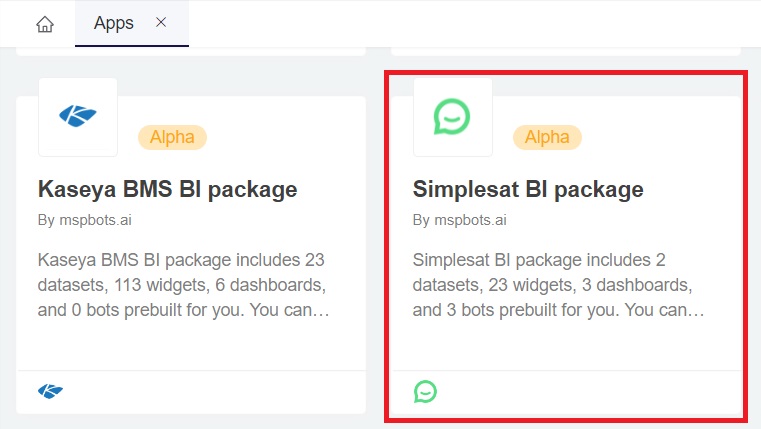Click the Alpha badge on Kaseya BMS card
This screenshot has height=429, width=761.
click(172, 137)
